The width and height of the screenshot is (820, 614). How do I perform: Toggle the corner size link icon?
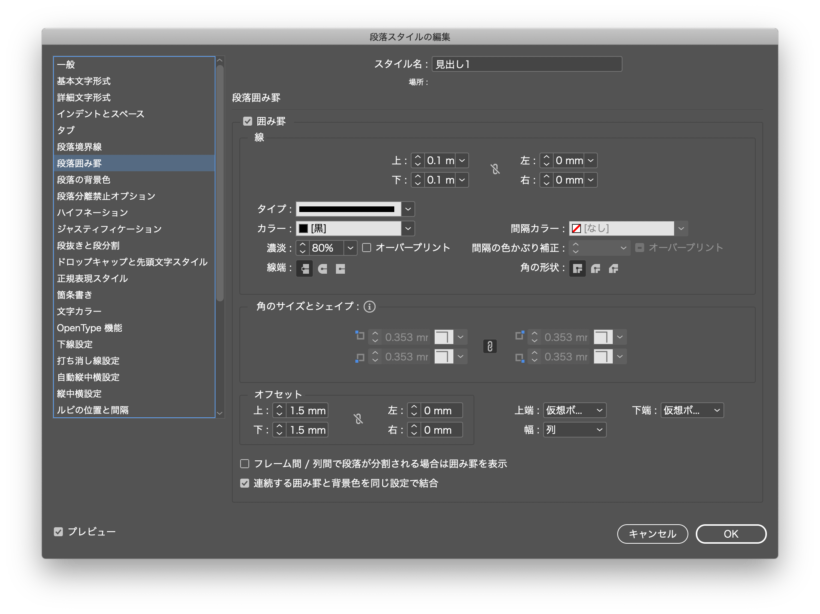[x=490, y=346]
